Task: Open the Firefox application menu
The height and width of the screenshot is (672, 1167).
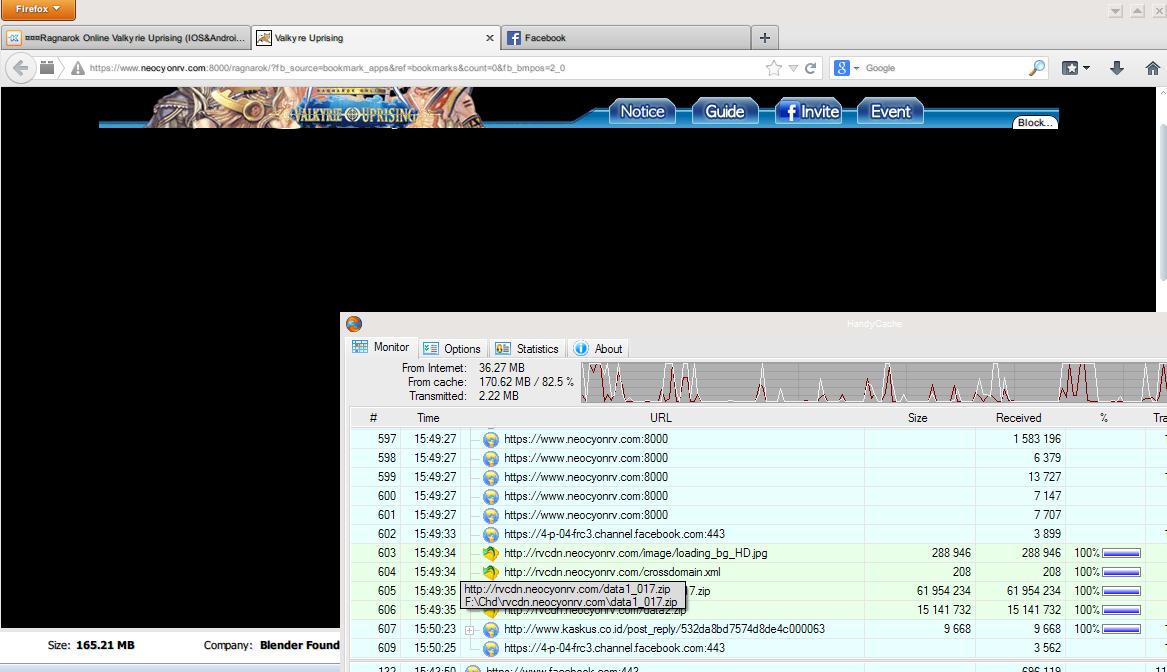Action: (x=38, y=10)
